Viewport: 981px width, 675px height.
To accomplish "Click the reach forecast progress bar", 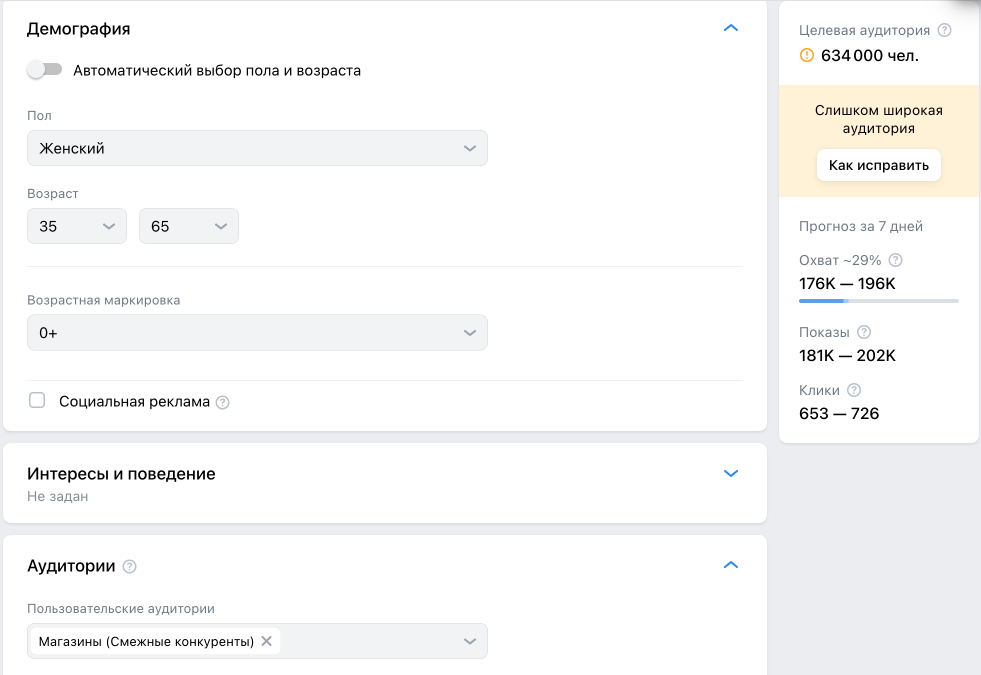I will pyautogui.click(x=878, y=301).
